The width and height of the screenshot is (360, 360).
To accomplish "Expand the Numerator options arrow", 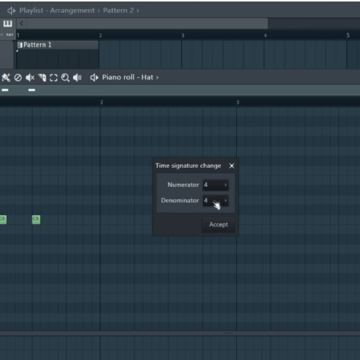I will 226,185.
